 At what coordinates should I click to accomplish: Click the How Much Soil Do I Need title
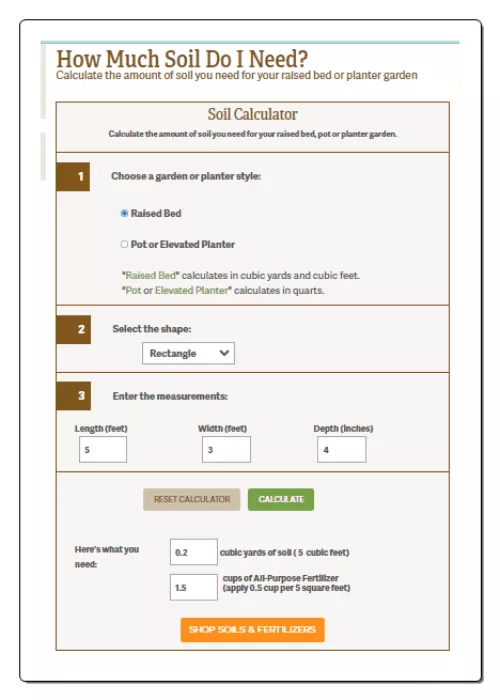182,59
